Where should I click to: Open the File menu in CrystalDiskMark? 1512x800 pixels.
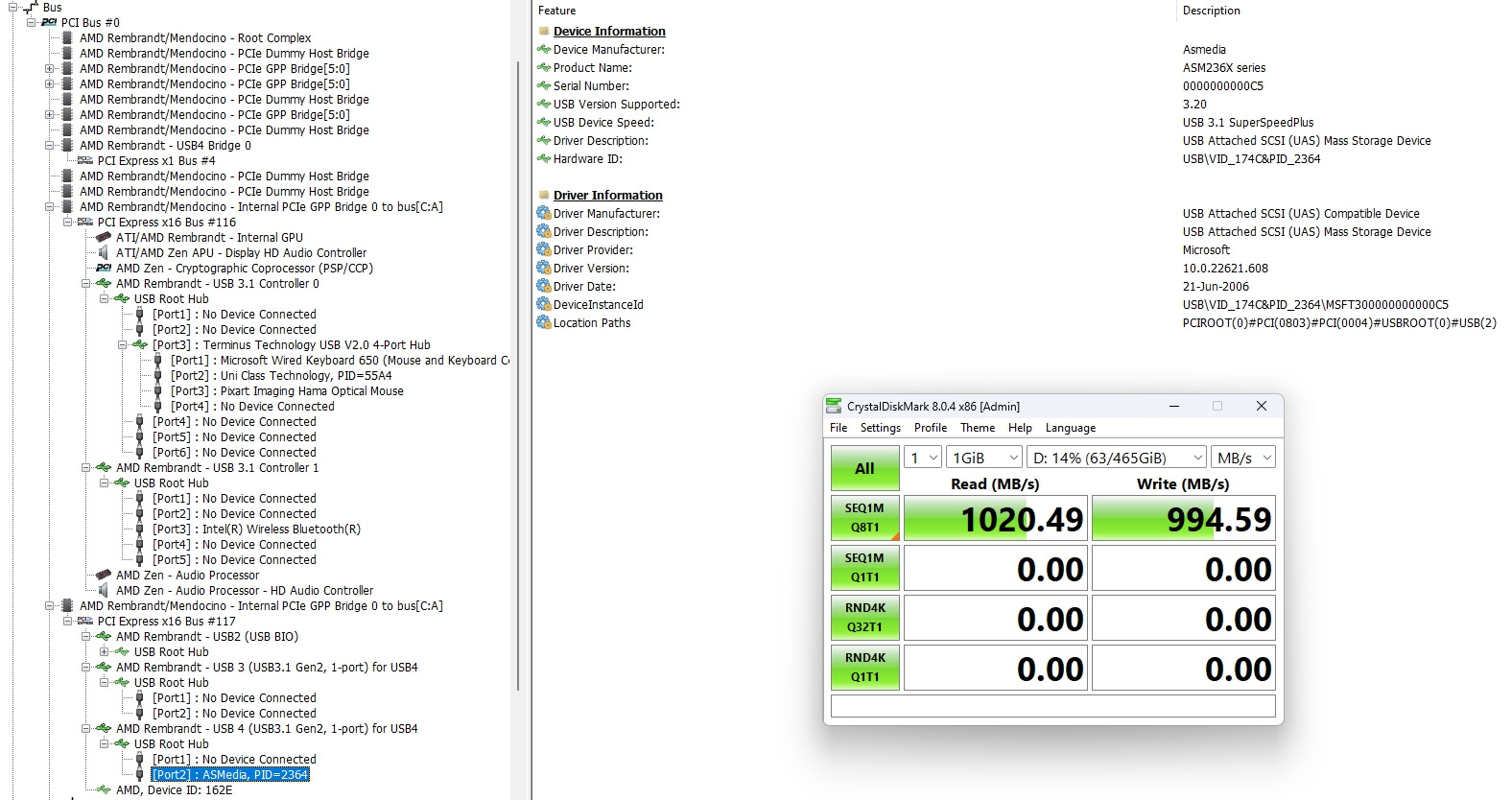839,428
